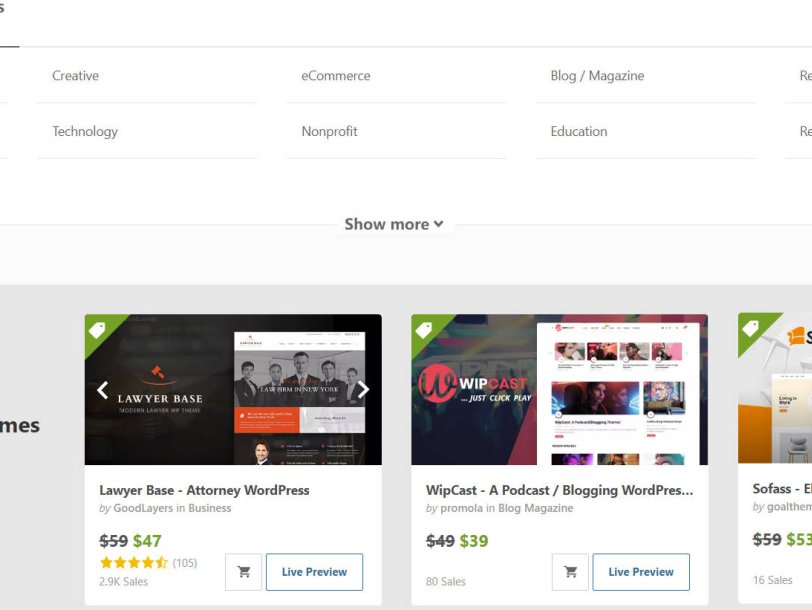
Task: Add WipCast theme to cart
Action: [570, 572]
